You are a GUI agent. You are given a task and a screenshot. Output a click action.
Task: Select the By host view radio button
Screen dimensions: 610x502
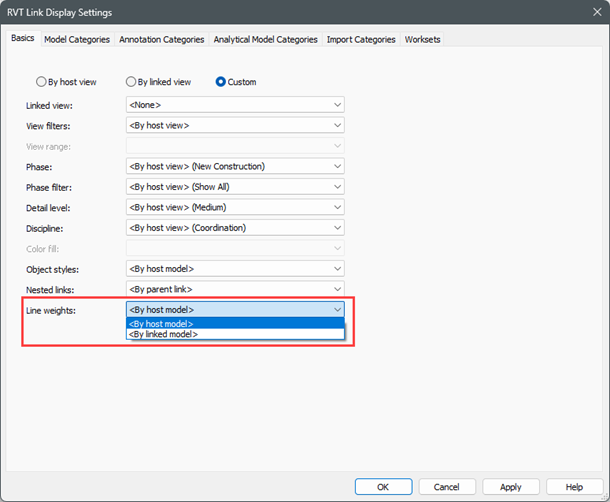(41, 82)
